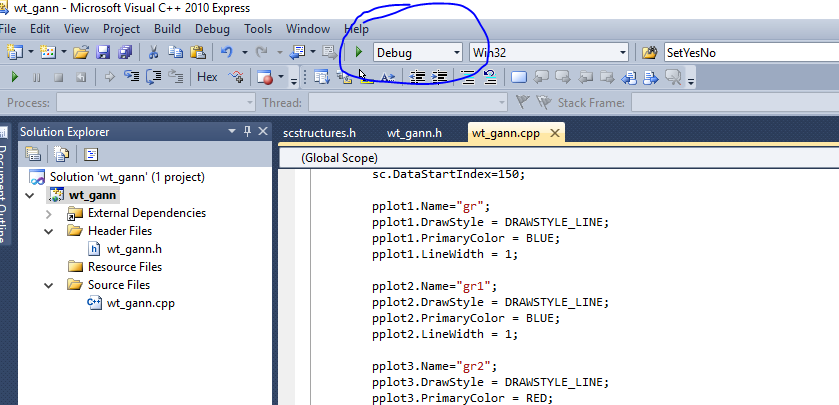Click the Solution Explorer Properties icon
839x405 pixels.
[33, 154]
